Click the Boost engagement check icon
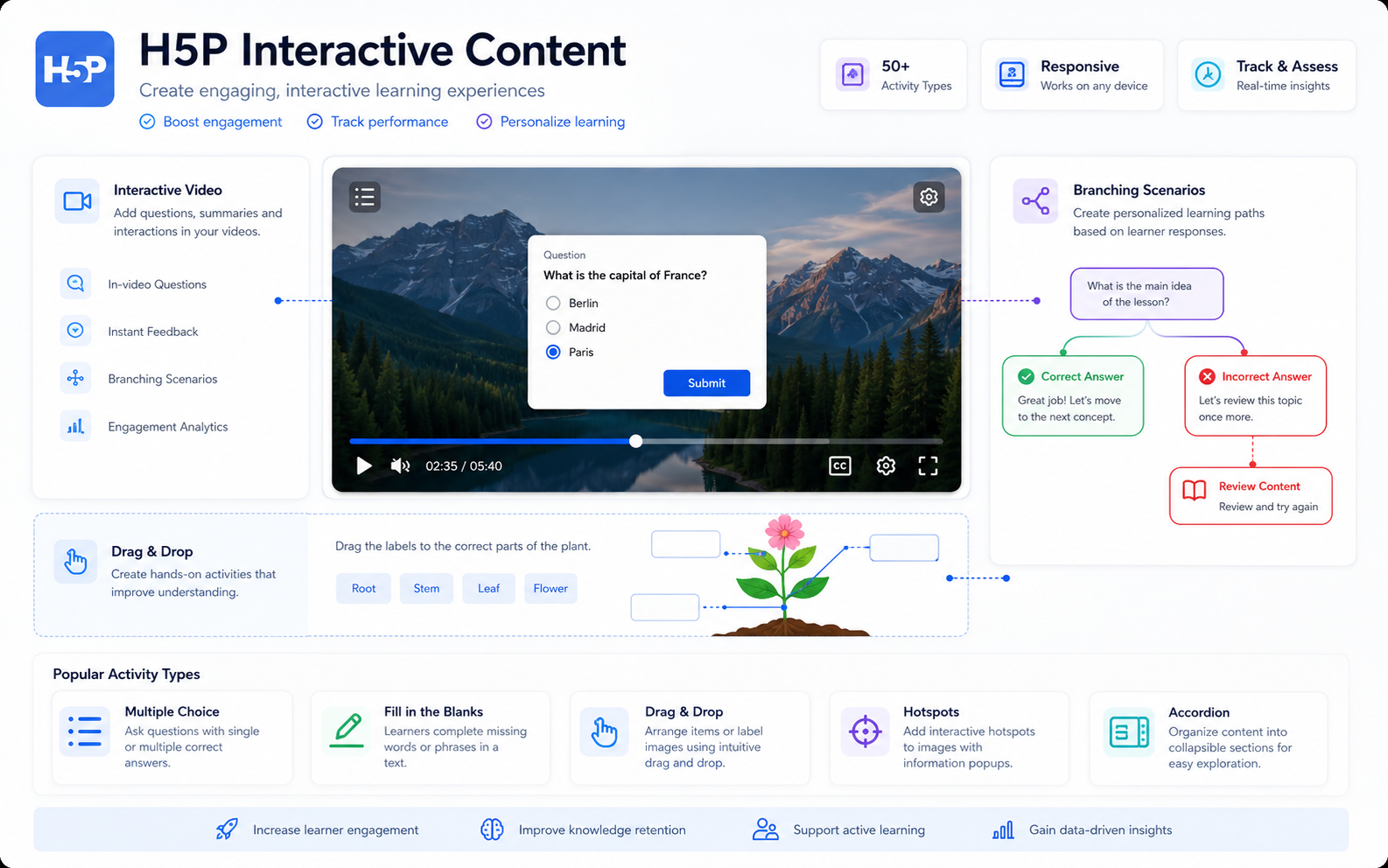The image size is (1388, 868). coord(148,122)
